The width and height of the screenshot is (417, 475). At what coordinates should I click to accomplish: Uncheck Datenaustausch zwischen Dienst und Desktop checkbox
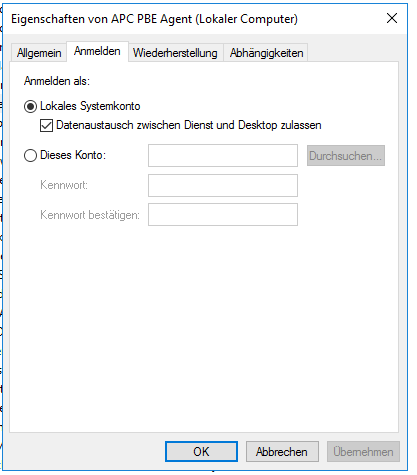[46, 126]
